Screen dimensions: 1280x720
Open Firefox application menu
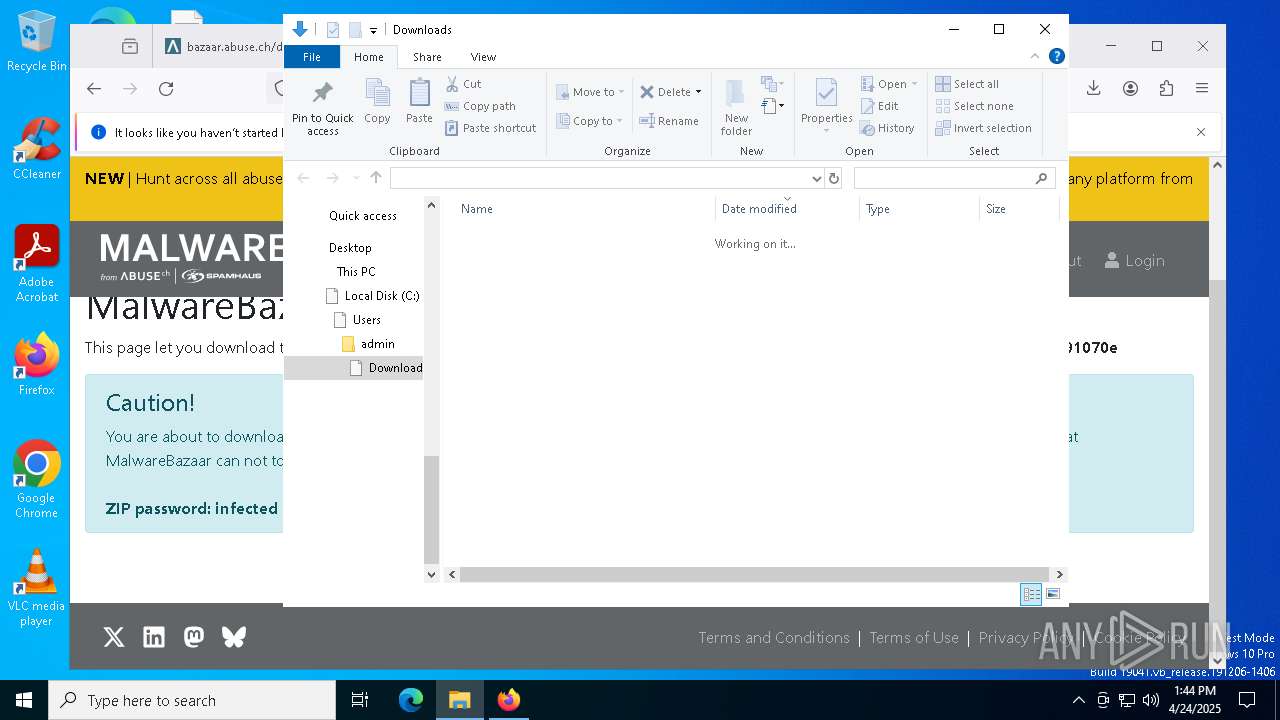pos(1202,88)
